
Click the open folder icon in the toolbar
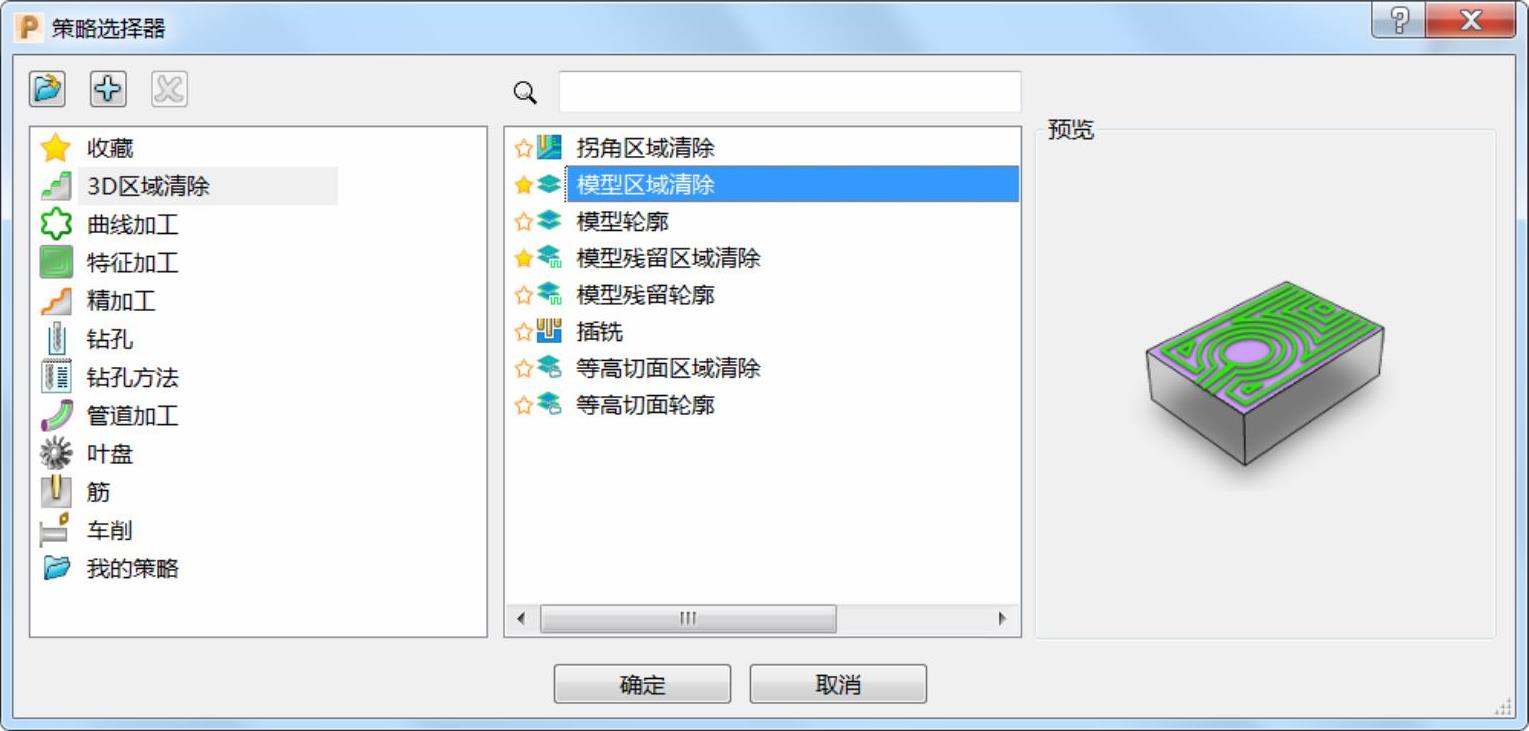47,89
